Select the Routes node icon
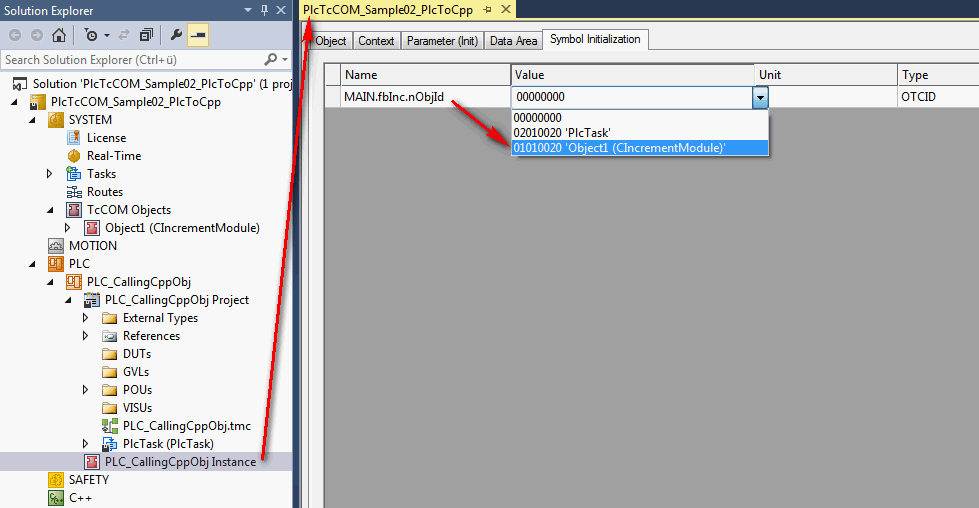 74,192
